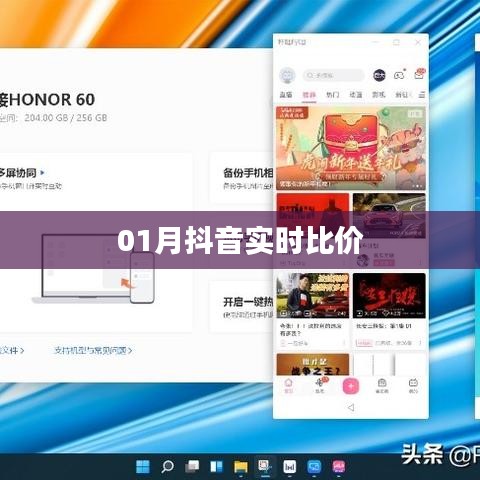This screenshot has height=480, width=480.
Task: Close the mirrored phone window
Action: pyautogui.click(x=418, y=42)
